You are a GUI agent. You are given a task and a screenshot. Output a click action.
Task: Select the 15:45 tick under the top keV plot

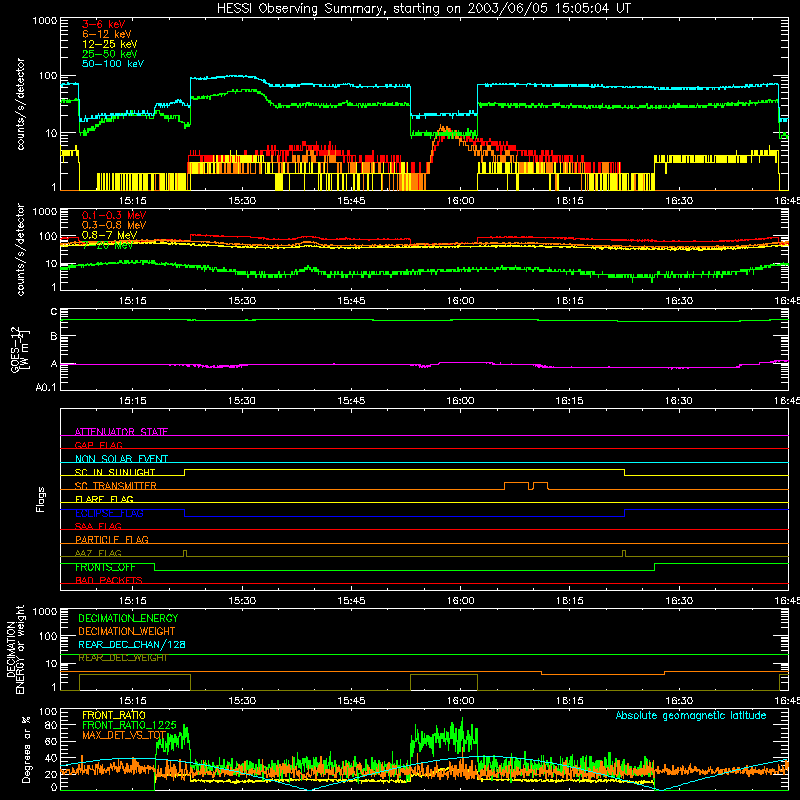pos(351,201)
